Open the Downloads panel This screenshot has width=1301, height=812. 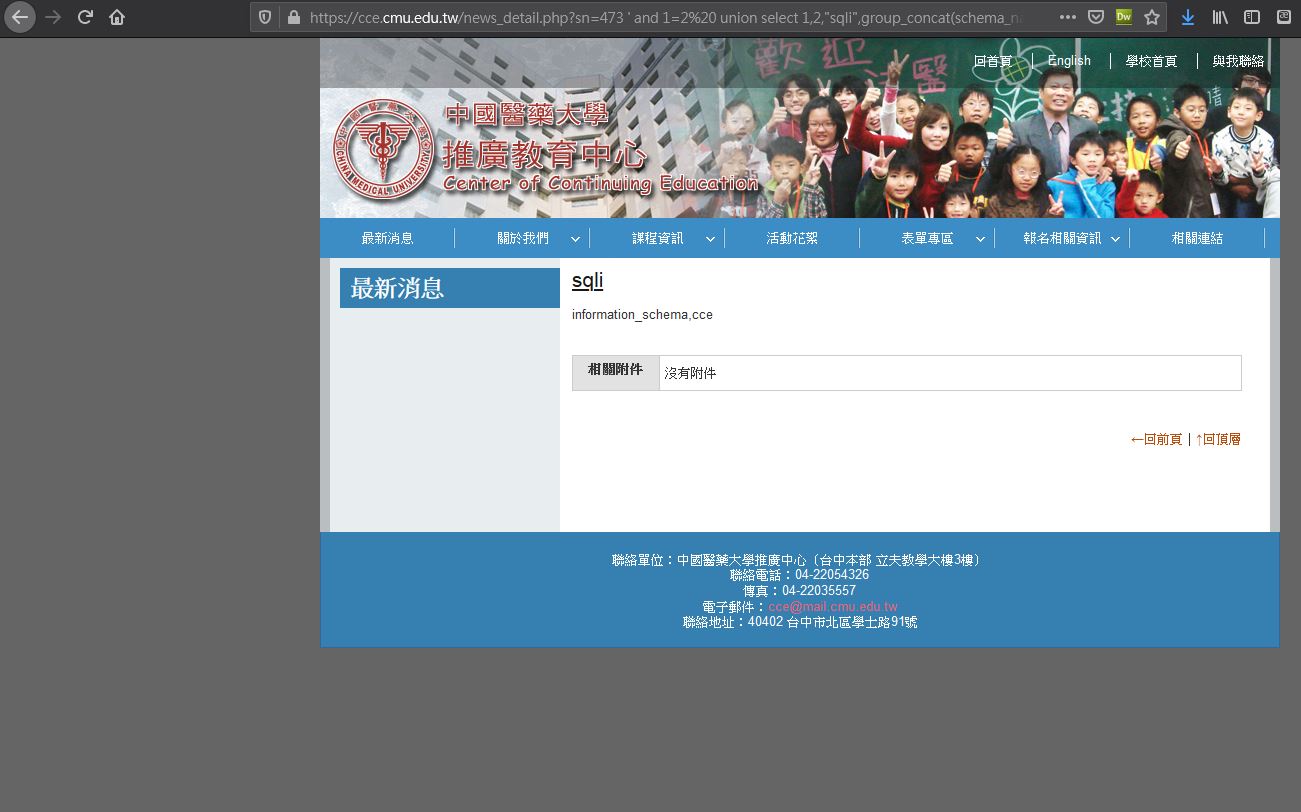[1188, 17]
